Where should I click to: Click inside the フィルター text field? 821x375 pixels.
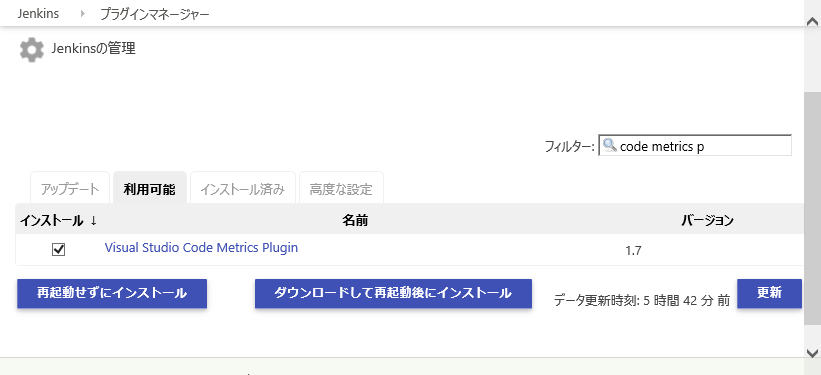click(695, 146)
